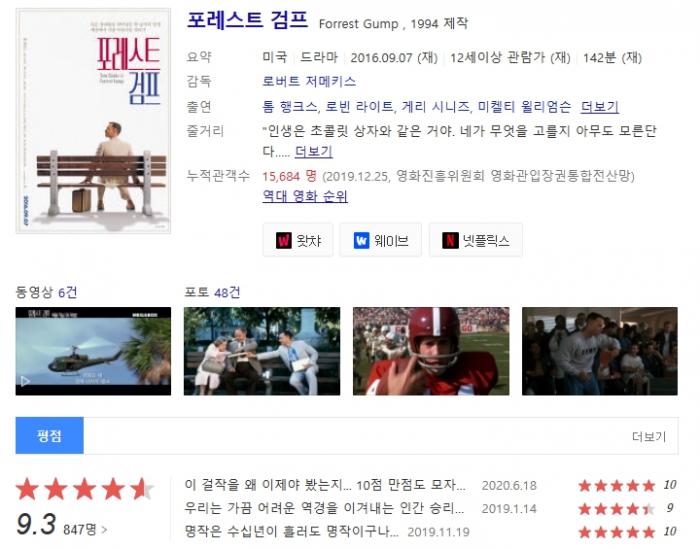700x549 pixels.
Task: Open more ratings via 더보기
Action: [x=649, y=436]
